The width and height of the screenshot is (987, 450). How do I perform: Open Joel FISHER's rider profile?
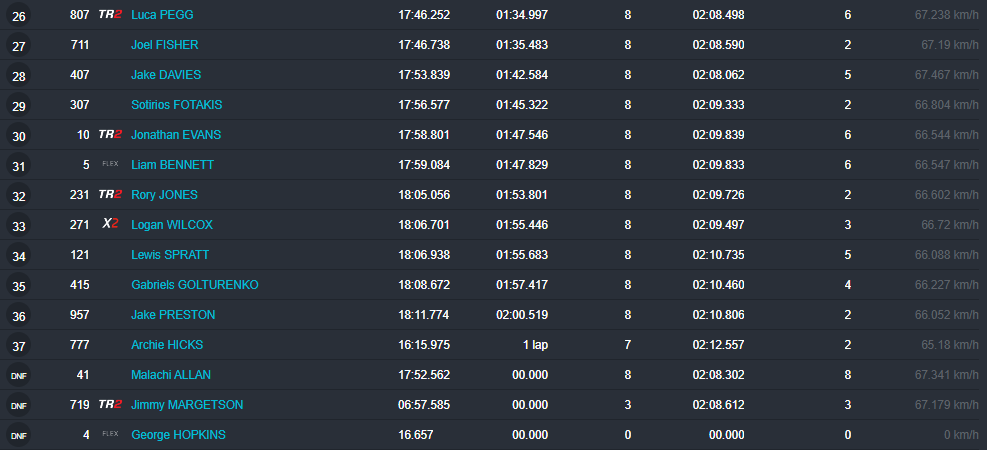(164, 45)
